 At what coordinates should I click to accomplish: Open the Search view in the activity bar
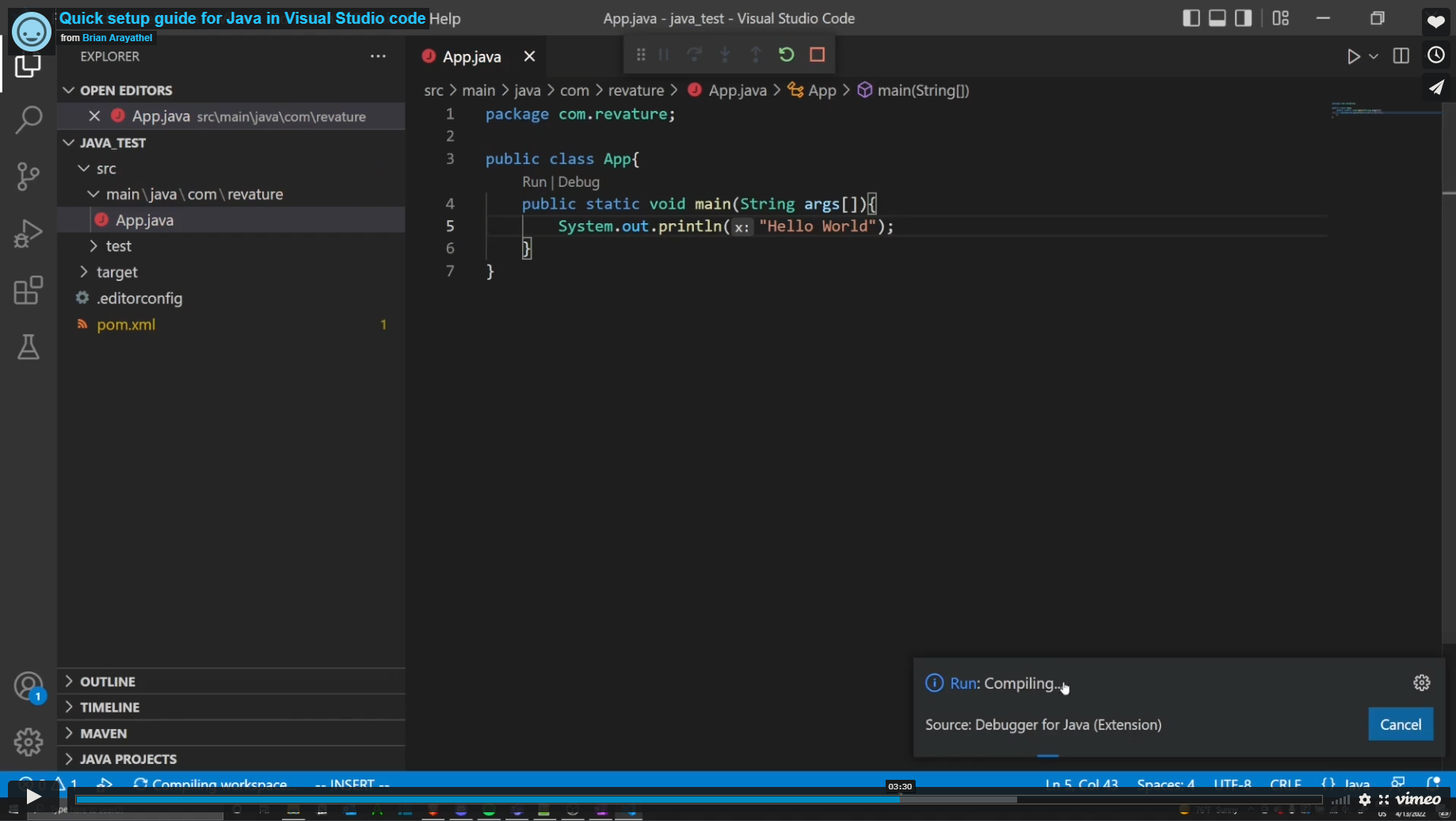pos(29,120)
